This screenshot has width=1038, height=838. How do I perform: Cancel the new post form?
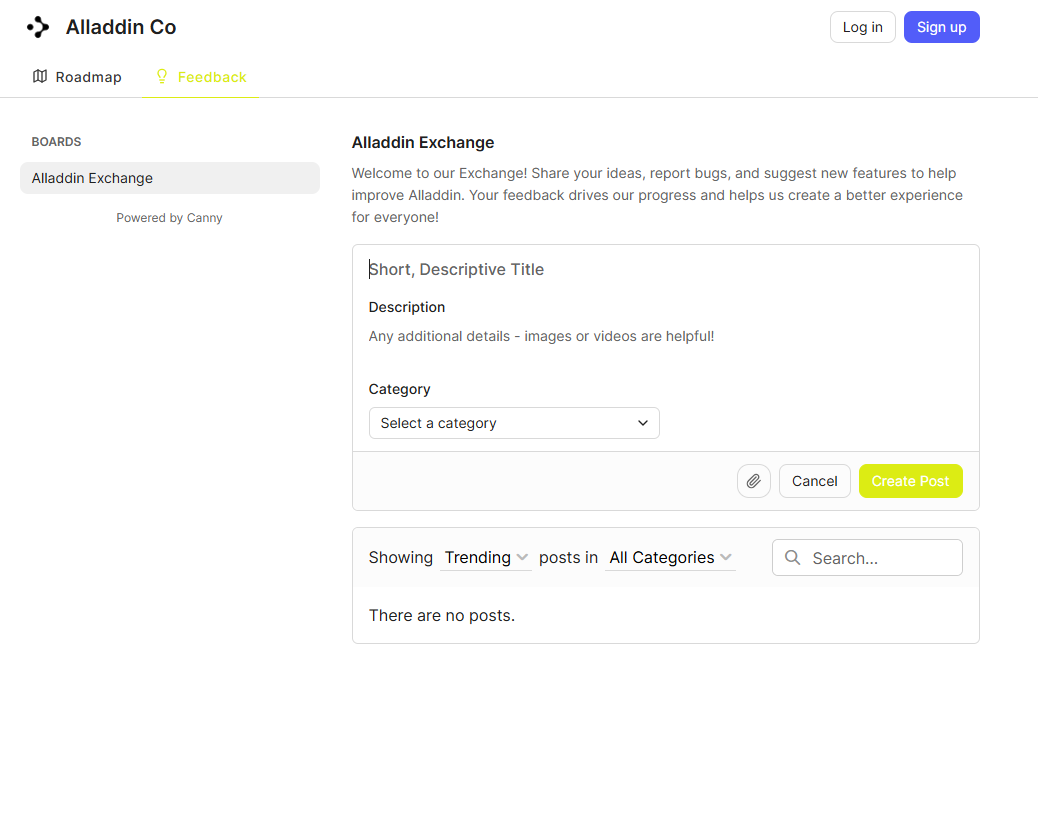814,481
